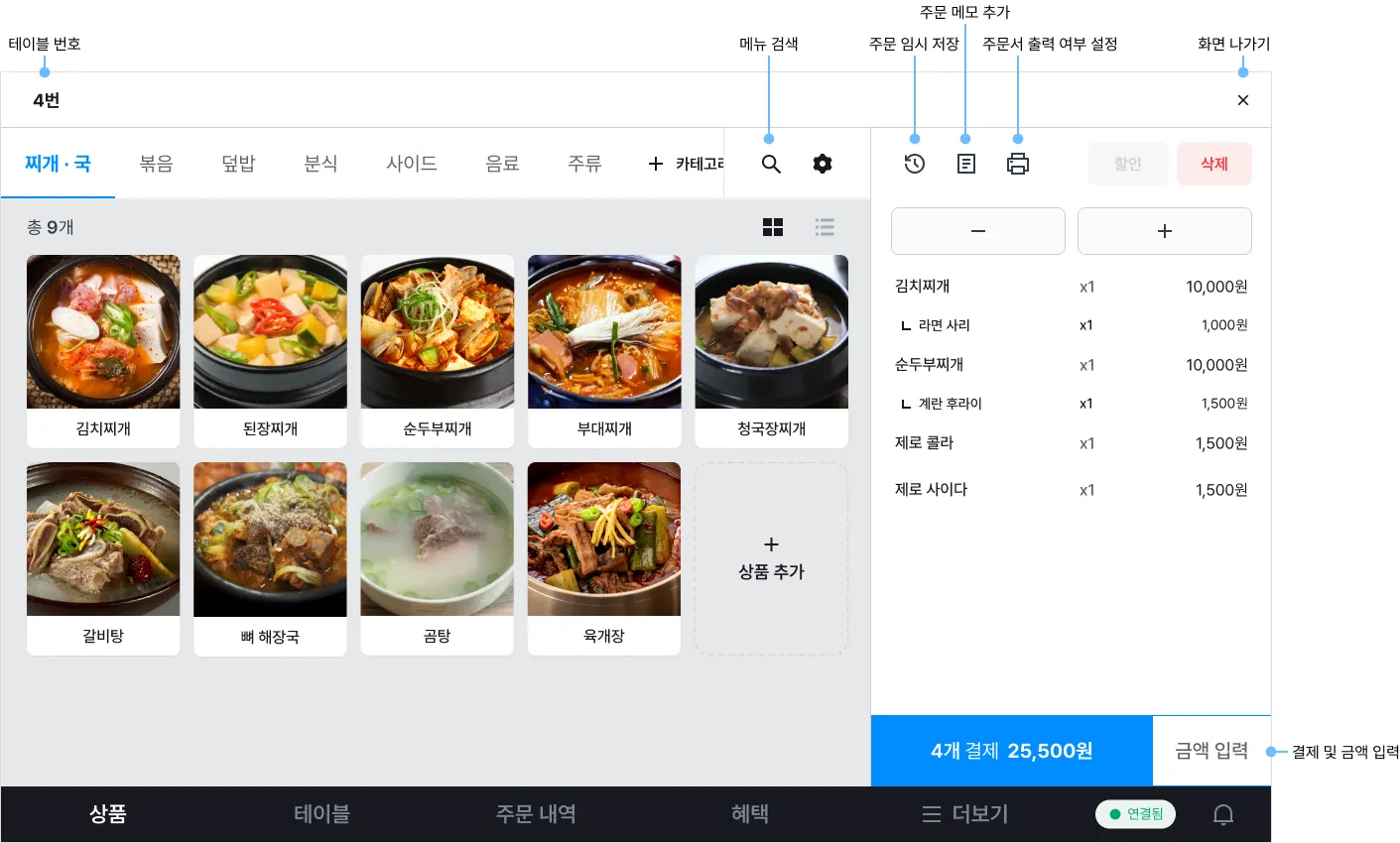Image resolution: width=1400 pixels, height=843 pixels.
Task: Switch to list view layout icon
Action: point(825,227)
